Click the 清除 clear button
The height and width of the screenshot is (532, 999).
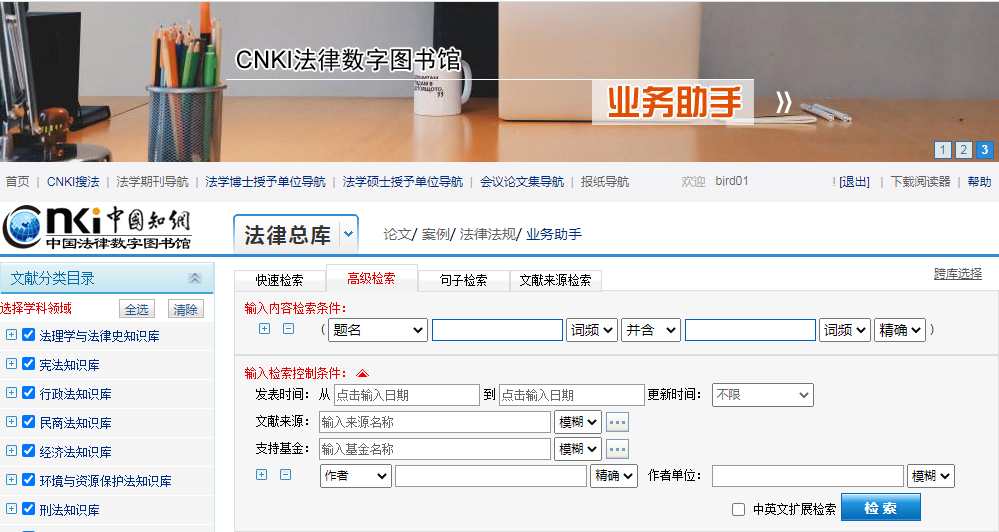pos(185,309)
